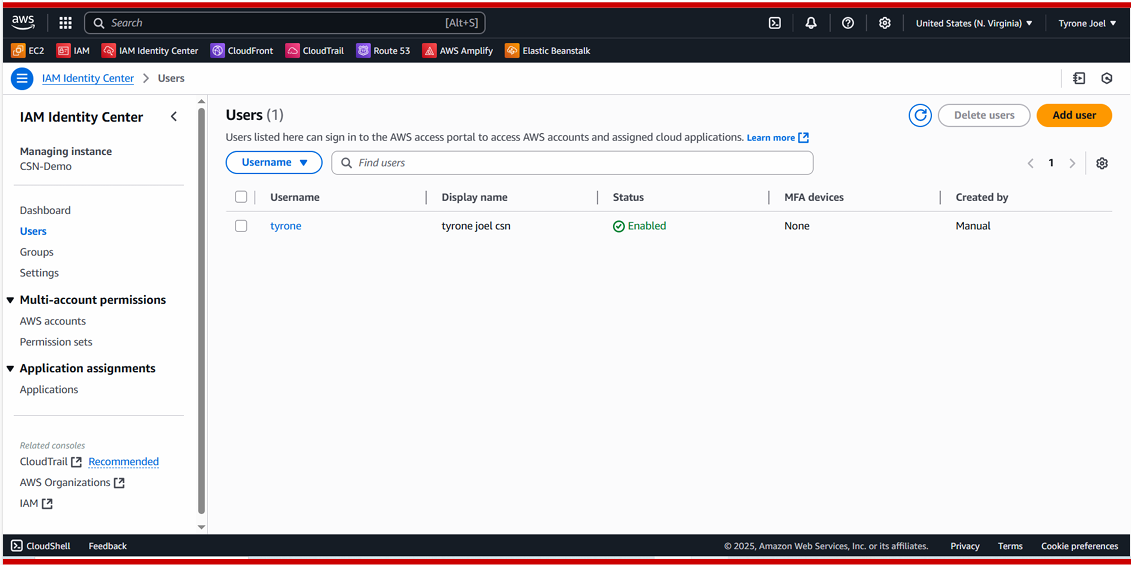Open the Username filter dropdown

[x=274, y=162]
